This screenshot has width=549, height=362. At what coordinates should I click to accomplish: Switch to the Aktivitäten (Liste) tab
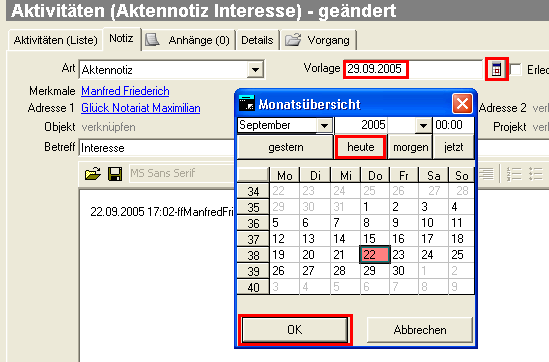[x=55, y=40]
